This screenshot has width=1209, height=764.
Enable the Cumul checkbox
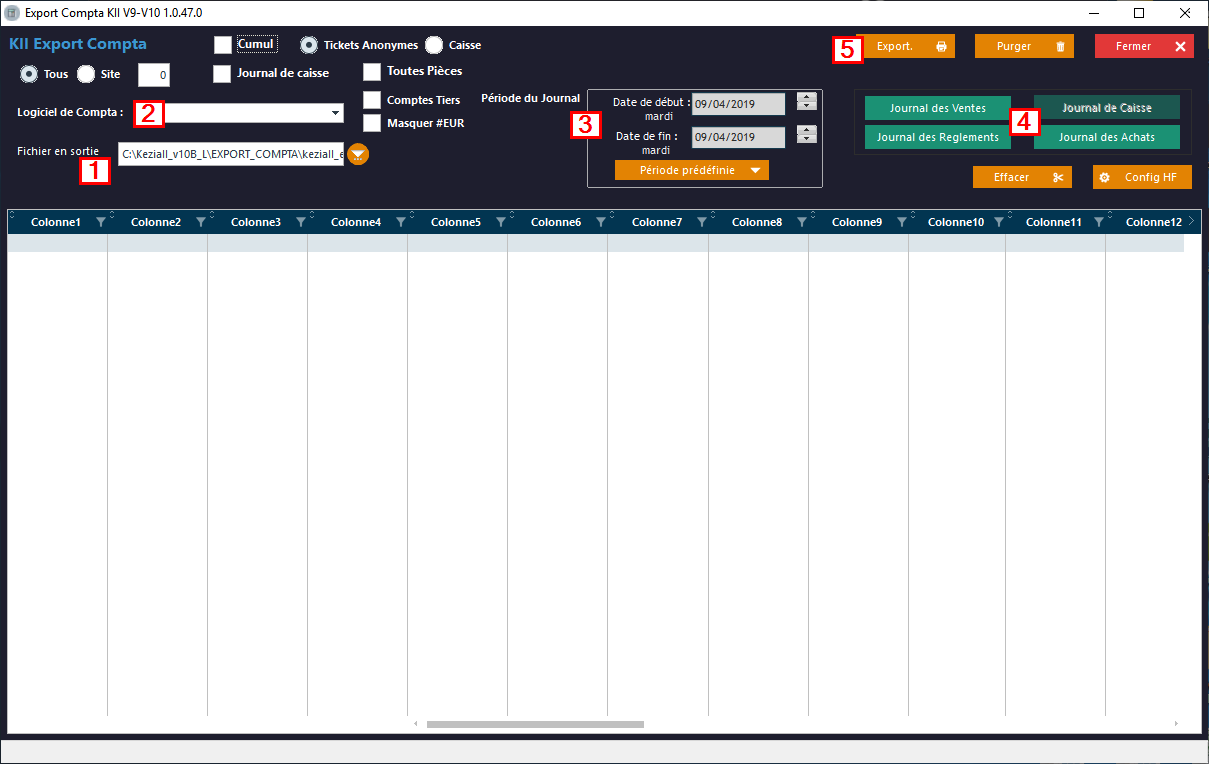coord(223,45)
